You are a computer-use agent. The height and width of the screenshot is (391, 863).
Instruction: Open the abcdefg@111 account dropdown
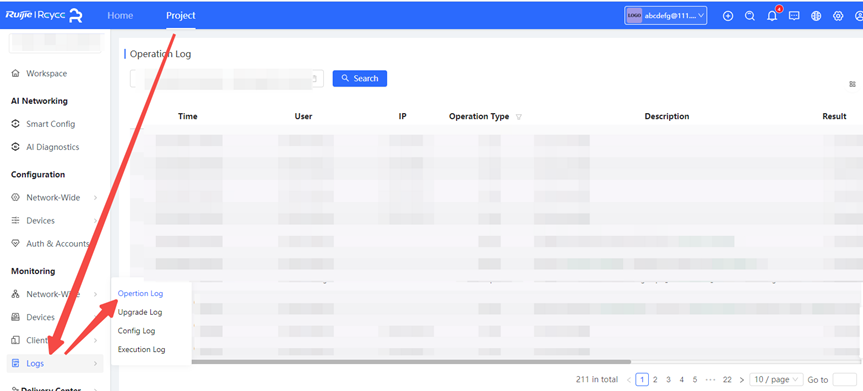[665, 16]
